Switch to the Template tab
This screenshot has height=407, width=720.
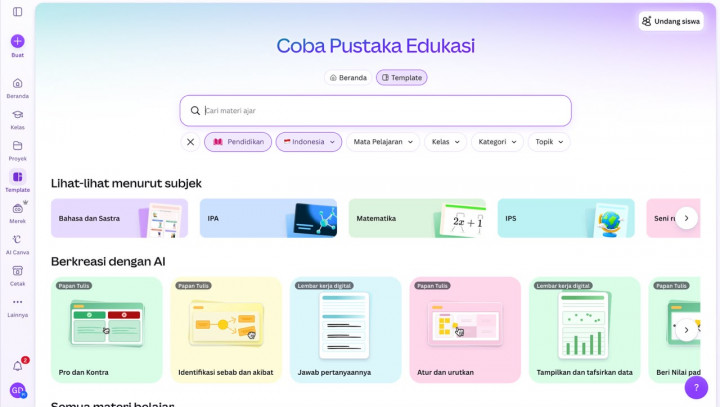[x=402, y=78]
